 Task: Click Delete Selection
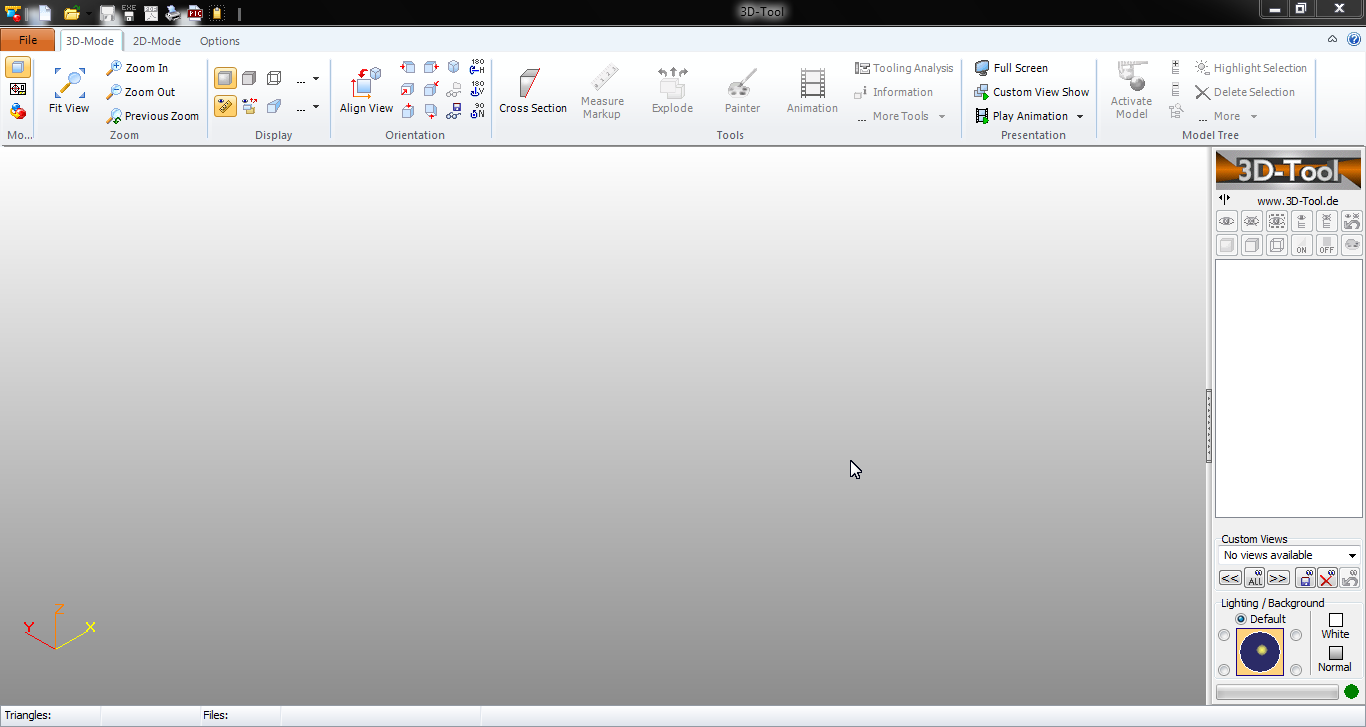point(1245,92)
